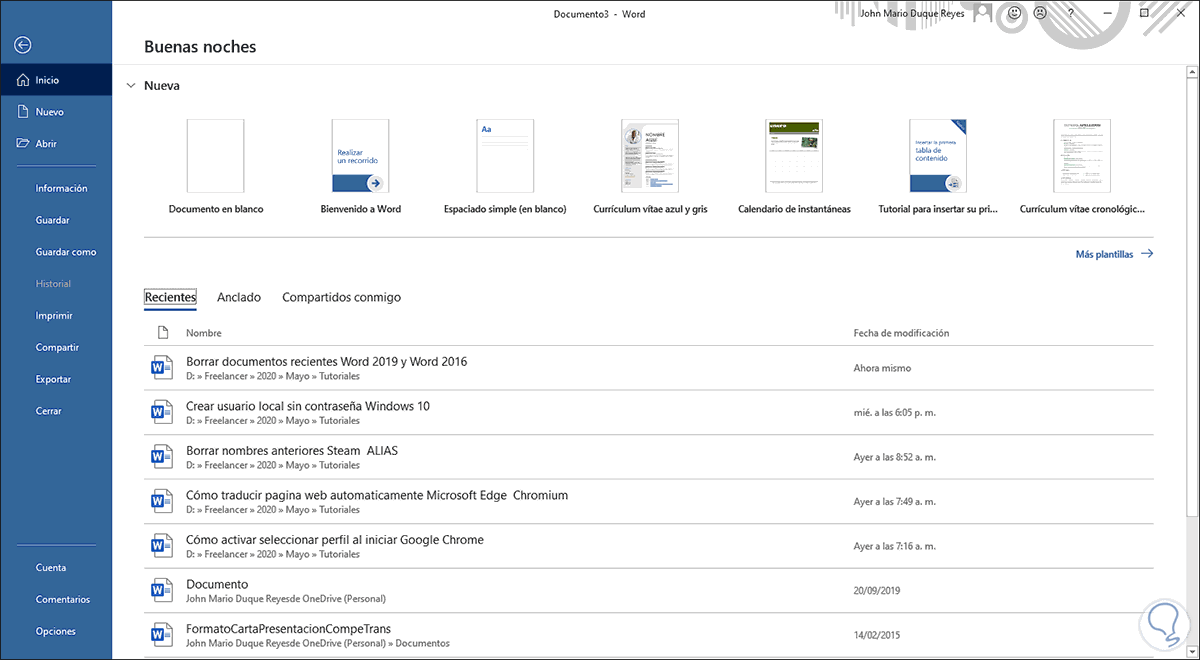Click the file icon in list header
This screenshot has width=1200, height=660.
pos(163,333)
